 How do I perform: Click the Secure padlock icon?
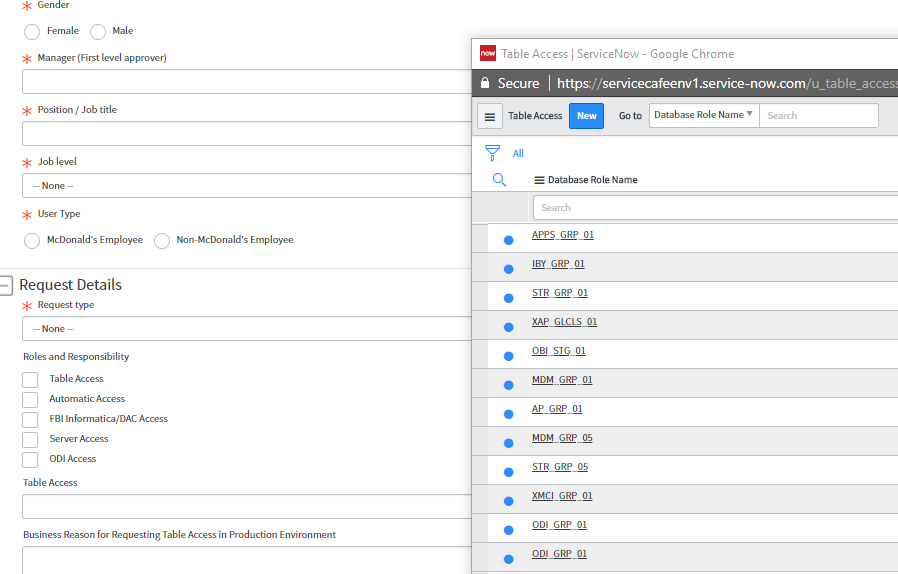[x=485, y=83]
